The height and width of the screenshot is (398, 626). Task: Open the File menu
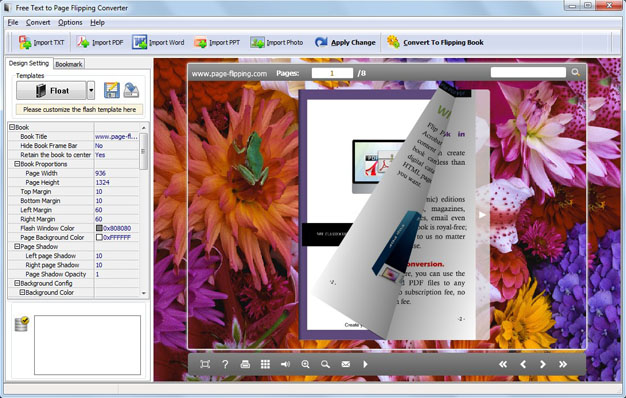[x=13, y=22]
